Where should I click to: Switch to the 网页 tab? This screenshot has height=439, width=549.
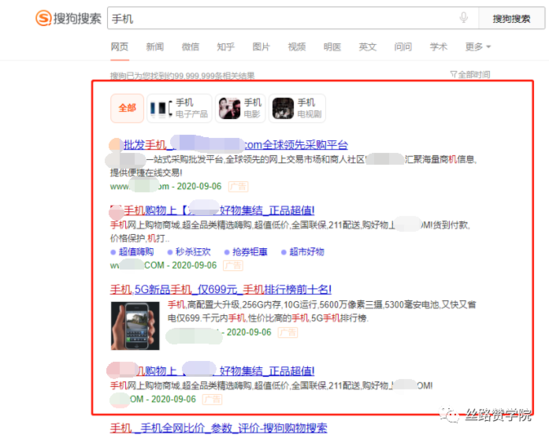pos(120,47)
